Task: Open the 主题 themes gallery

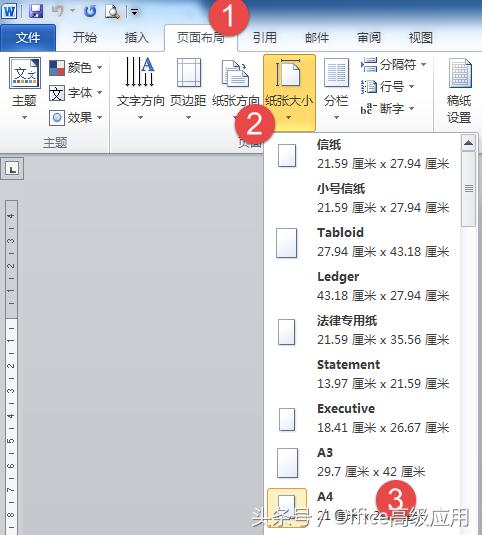Action: click(24, 89)
